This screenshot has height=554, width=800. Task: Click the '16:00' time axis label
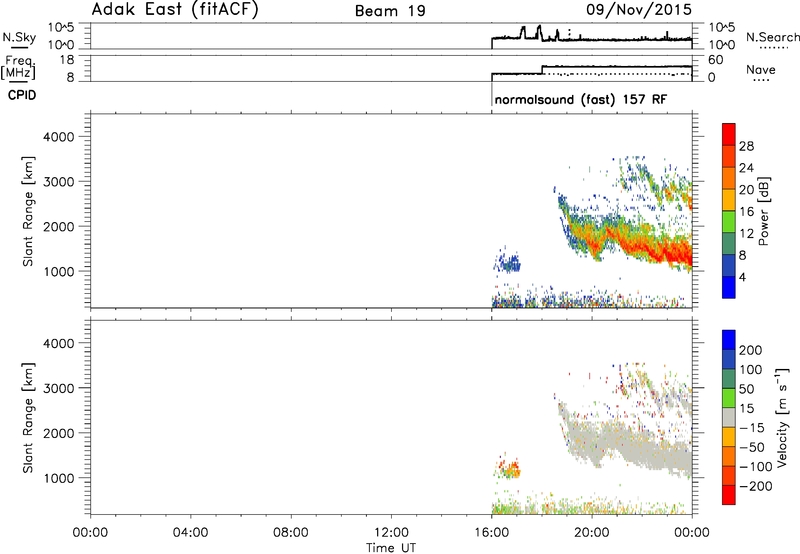491,533
